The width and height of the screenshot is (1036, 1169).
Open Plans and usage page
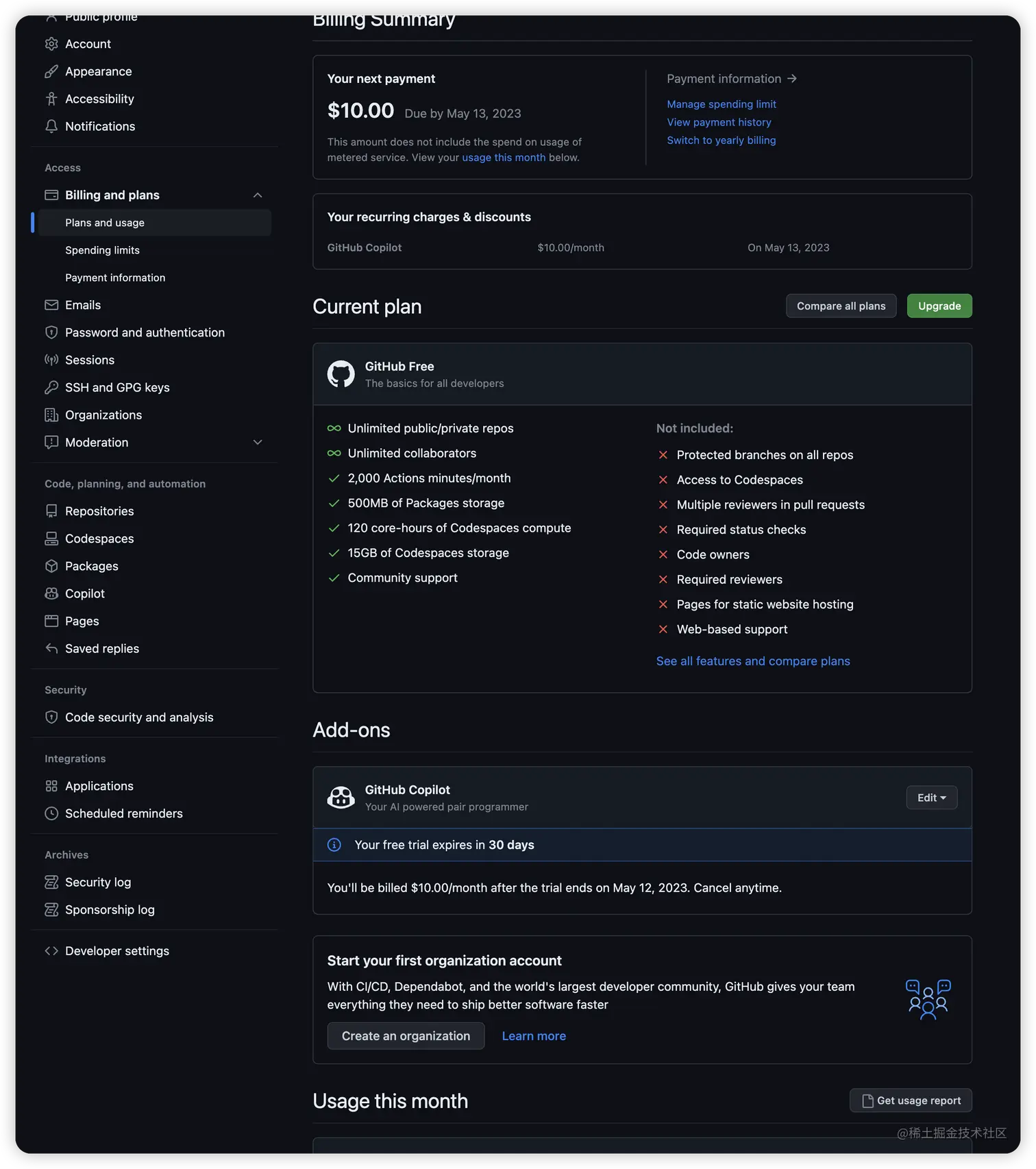tap(154, 223)
